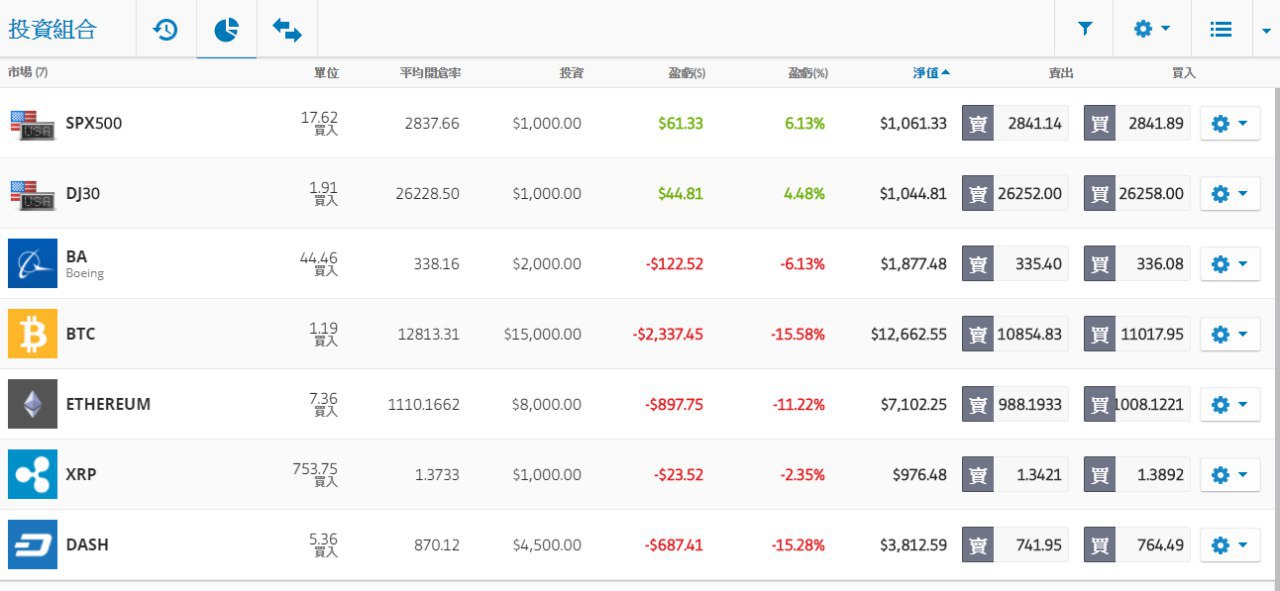Sort by 盈虧(%) column header

point(808,73)
